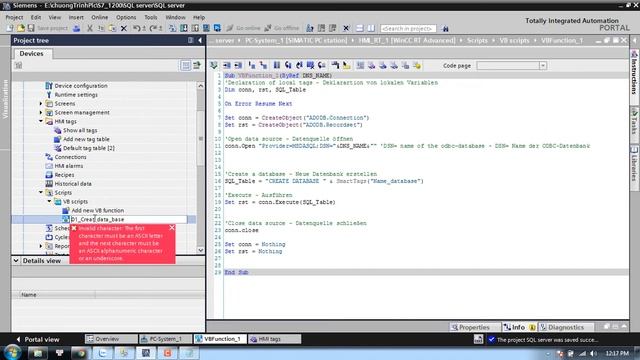Select HMI alarms tree item

point(69,166)
